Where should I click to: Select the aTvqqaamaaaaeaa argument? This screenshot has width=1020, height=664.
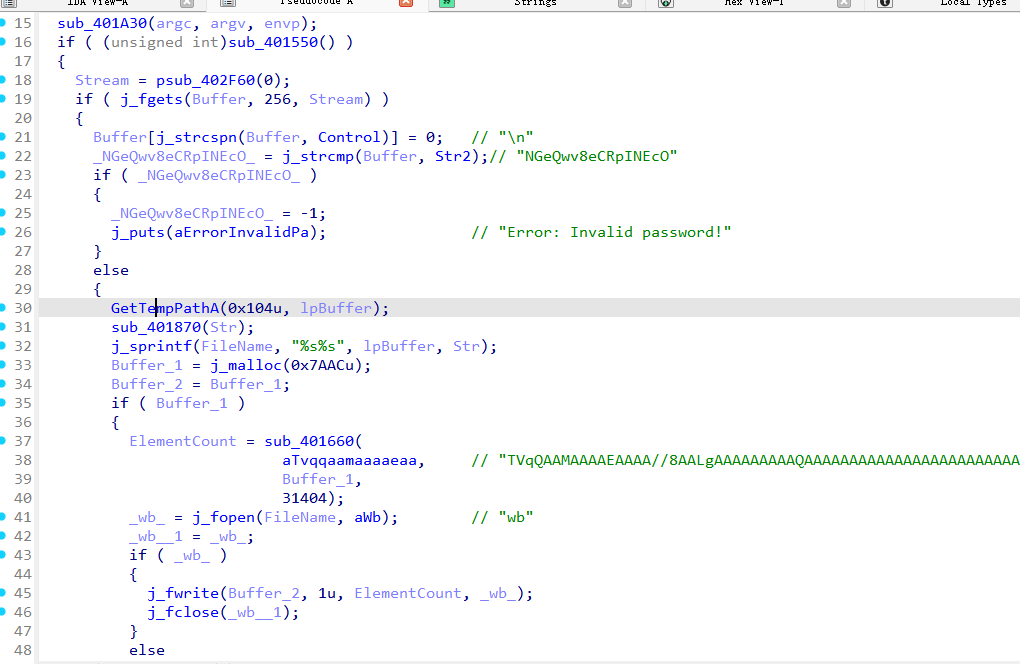pos(349,460)
